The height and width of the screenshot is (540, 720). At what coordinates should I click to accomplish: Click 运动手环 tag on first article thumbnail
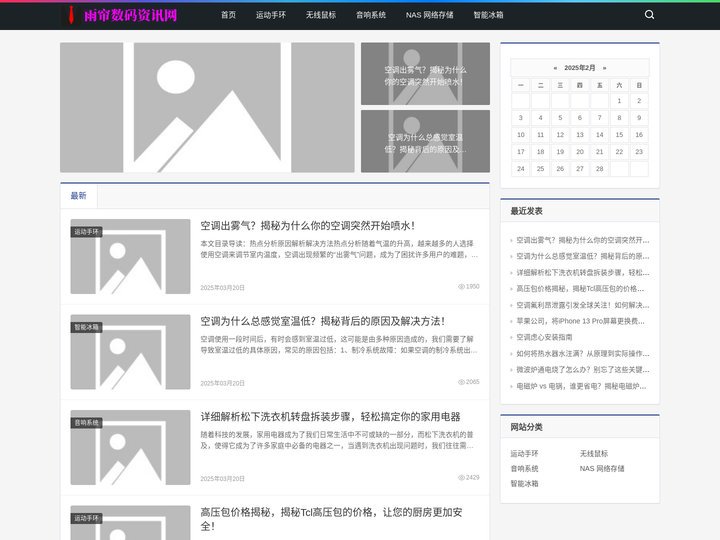pyautogui.click(x=86, y=232)
